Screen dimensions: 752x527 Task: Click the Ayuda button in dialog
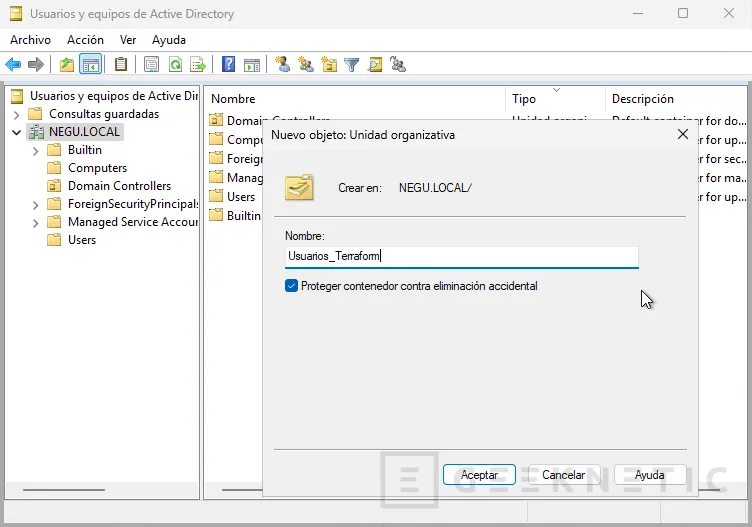pos(650,475)
